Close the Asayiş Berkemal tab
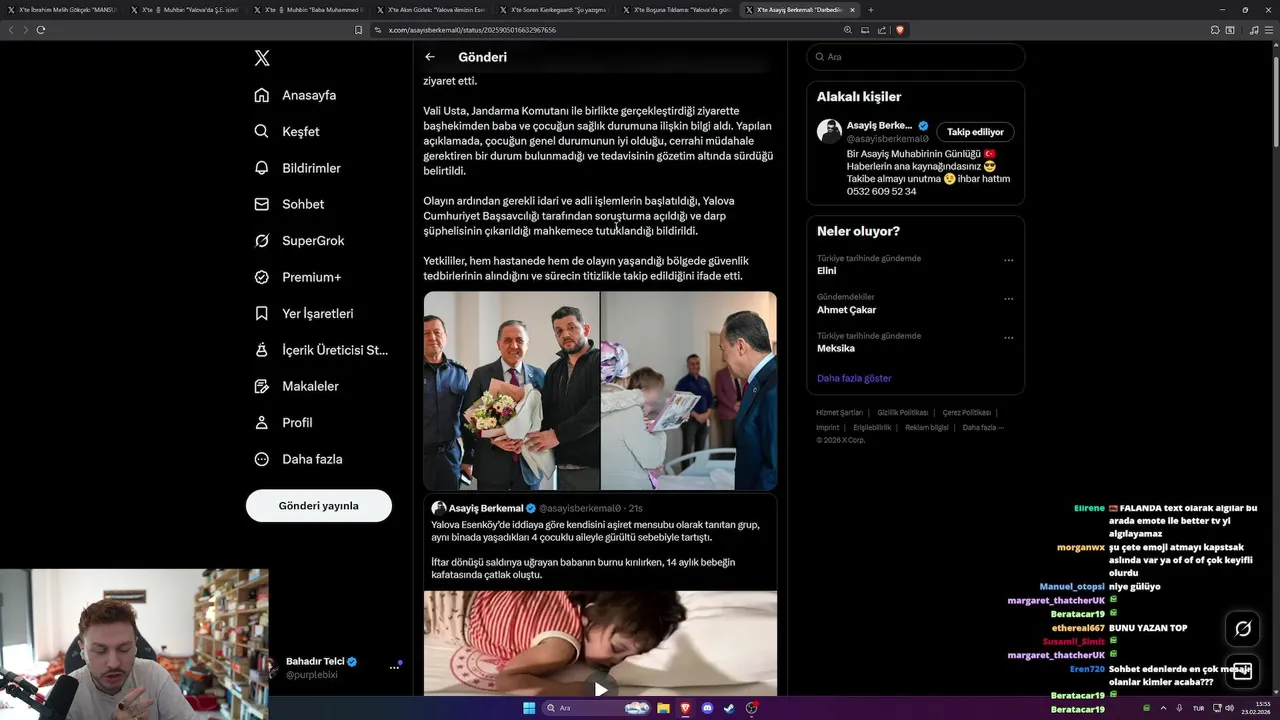This screenshot has height=720, width=1280. 852,10
